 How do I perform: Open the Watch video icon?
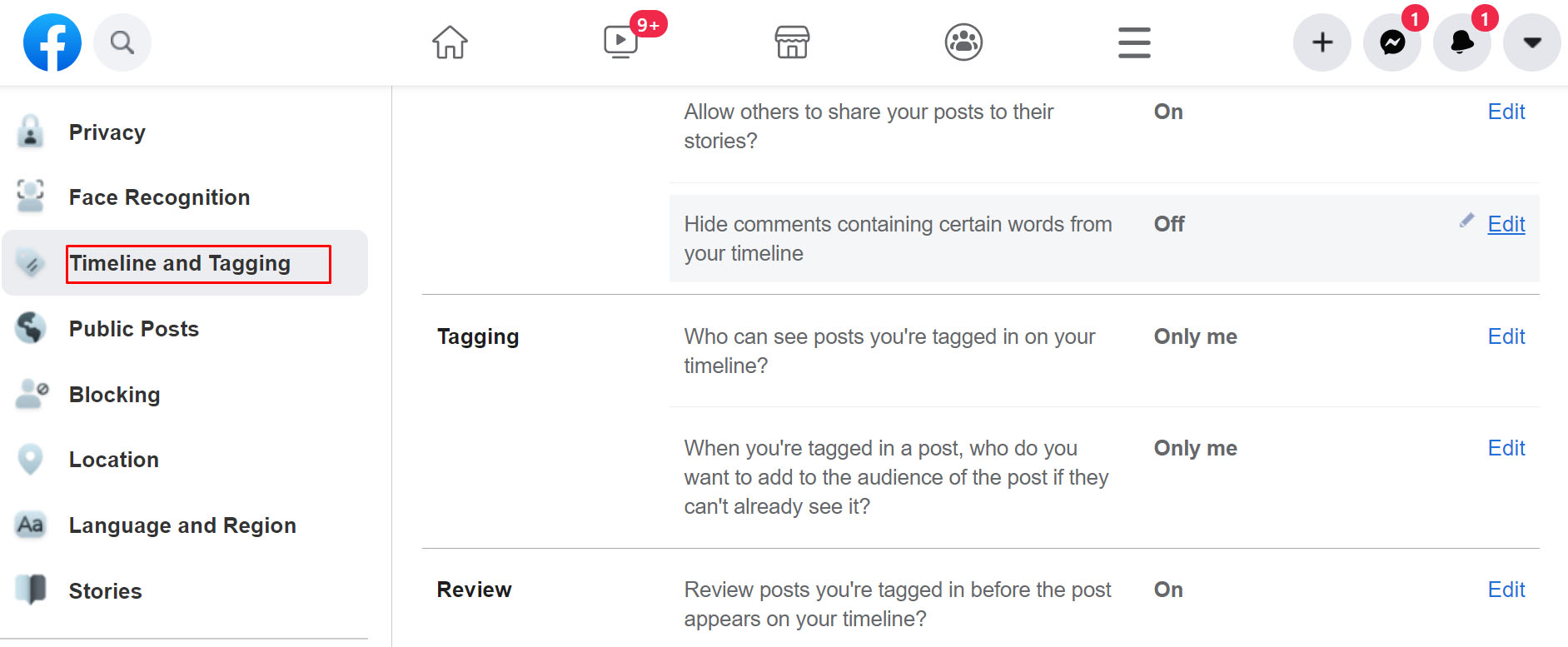point(621,42)
